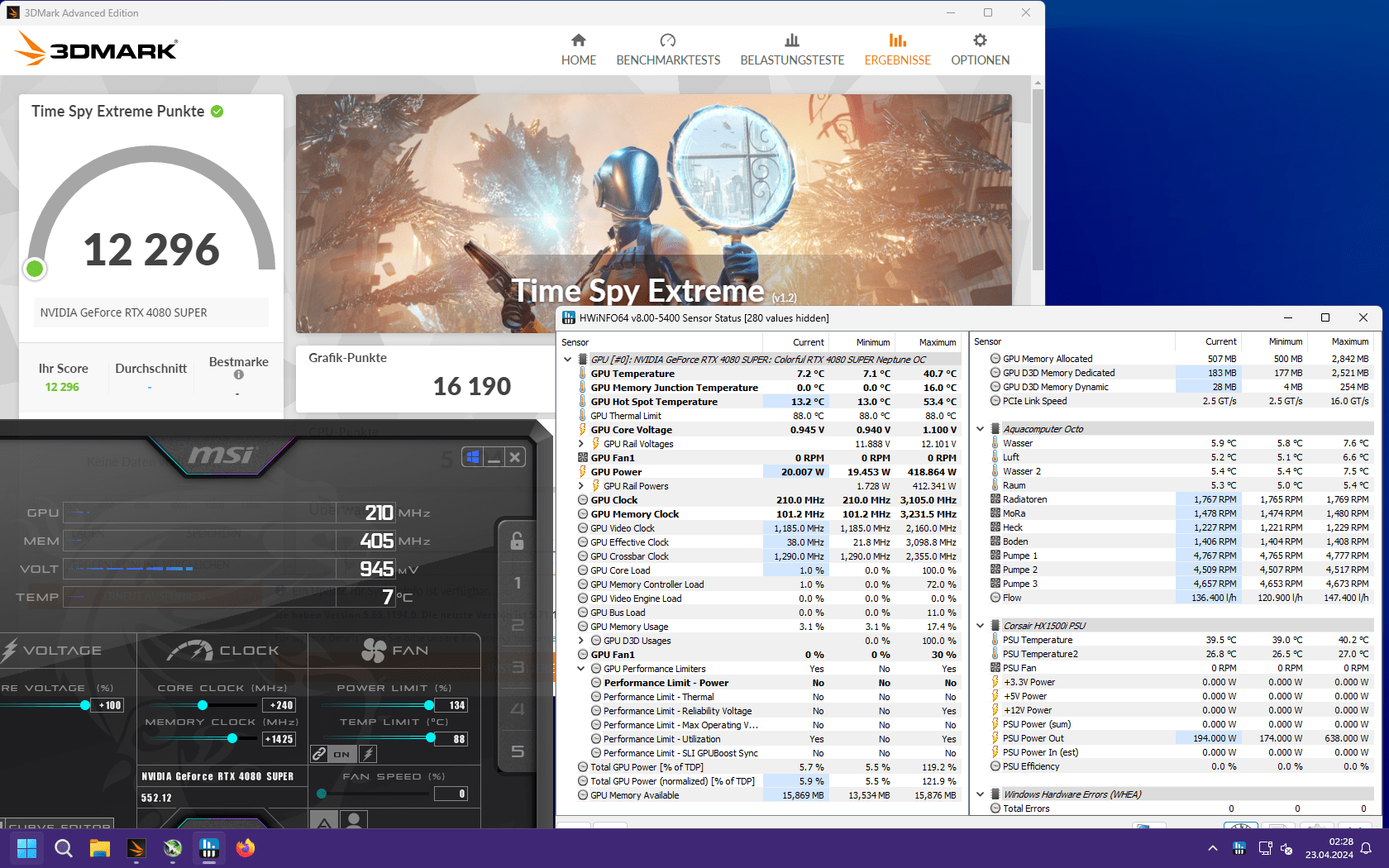Screen dimensions: 1389x868
Task: Minimize the MSI Afterburner window
Action: pos(494,456)
